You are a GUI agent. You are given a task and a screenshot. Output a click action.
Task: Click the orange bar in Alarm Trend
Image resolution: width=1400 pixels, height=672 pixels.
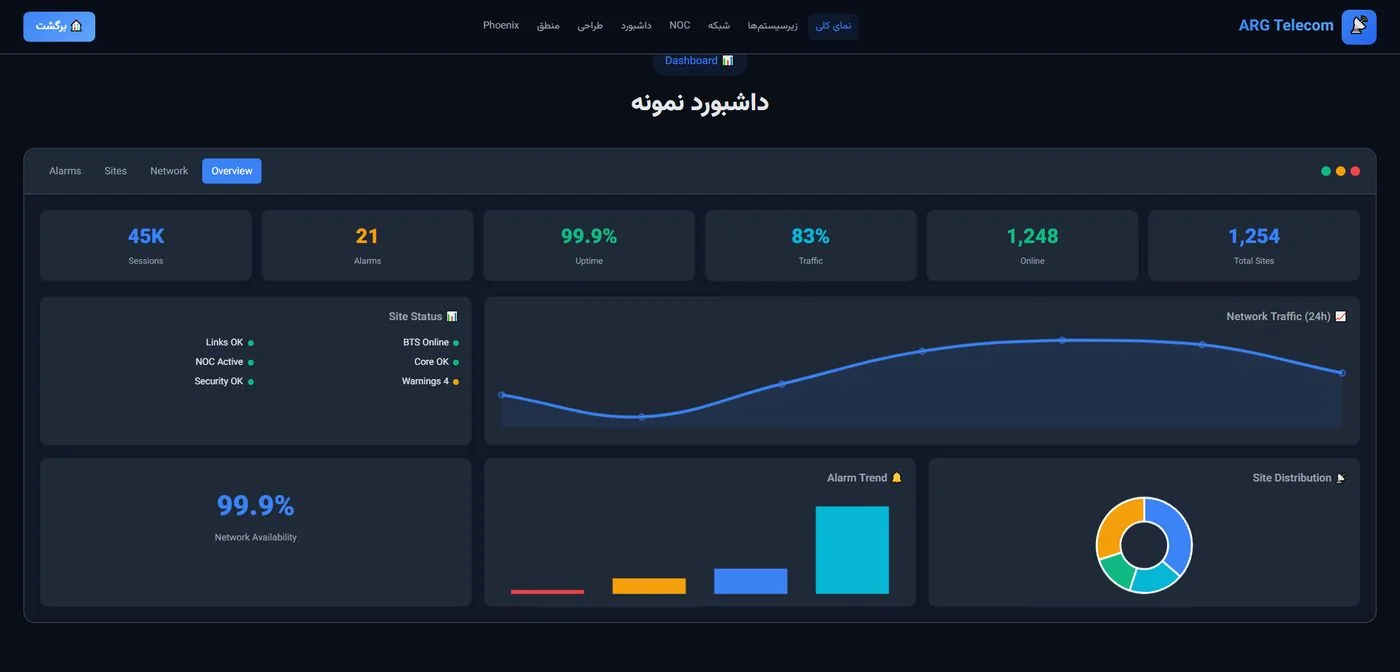click(x=649, y=586)
